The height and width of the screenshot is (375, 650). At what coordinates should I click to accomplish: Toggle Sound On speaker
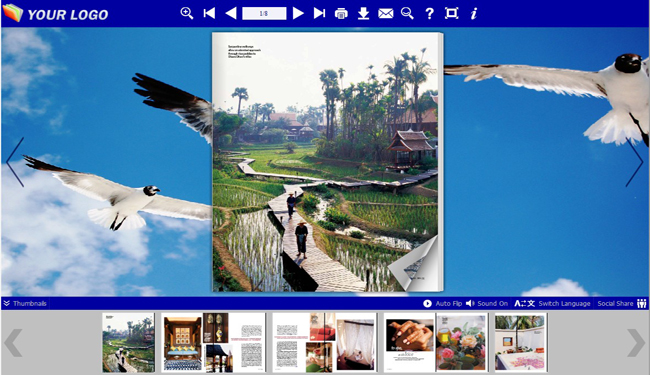coord(487,303)
